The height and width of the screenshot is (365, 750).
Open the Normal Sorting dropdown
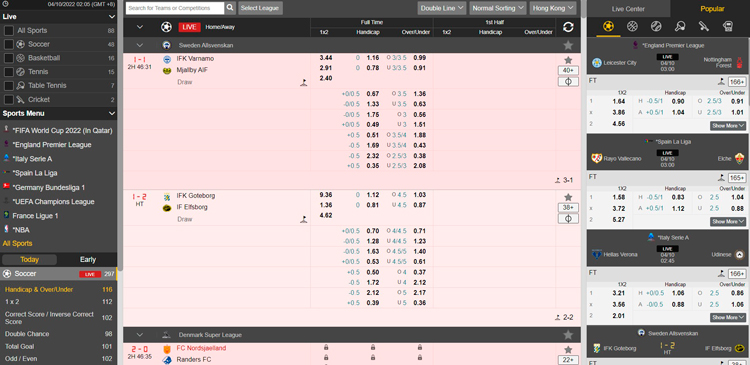point(498,8)
